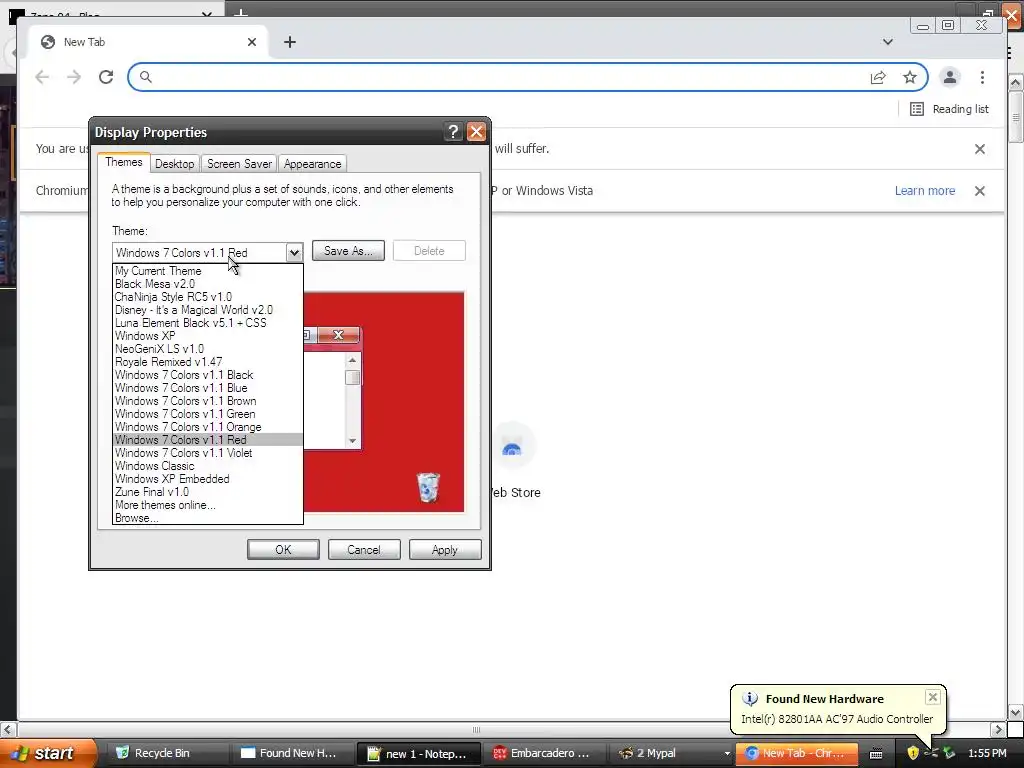Choose Windows 7 Colors v1.1 Blue
Image resolution: width=1024 pixels, height=768 pixels.
click(x=208, y=388)
